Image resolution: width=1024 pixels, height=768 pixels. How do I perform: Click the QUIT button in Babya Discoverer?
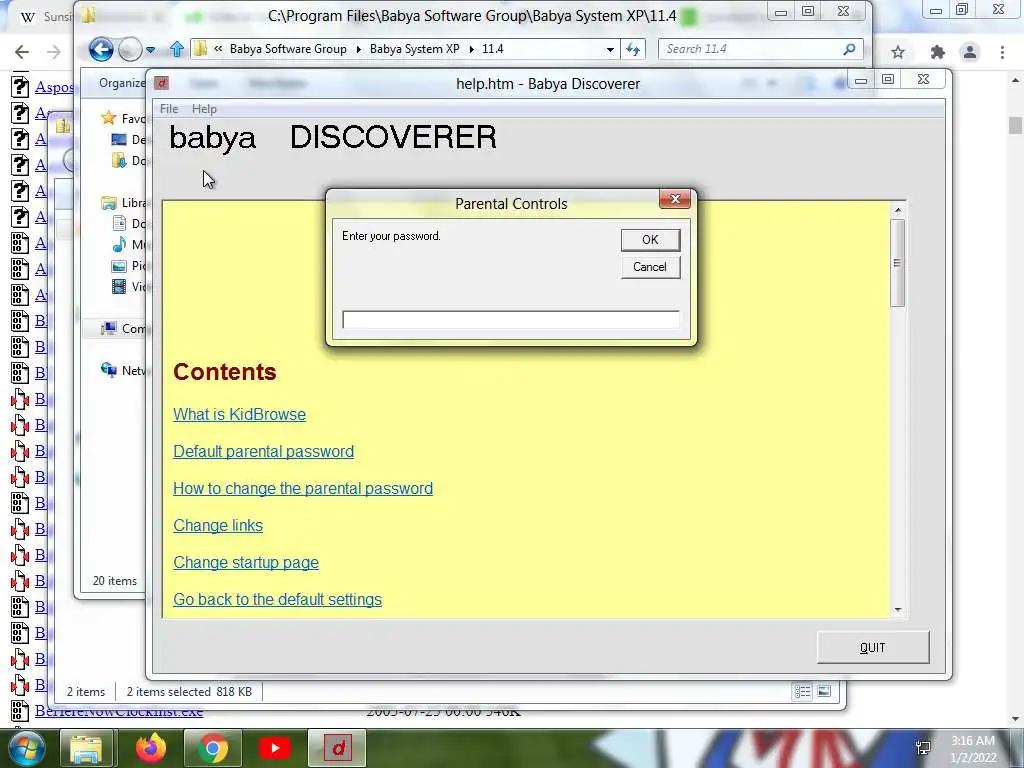[x=872, y=647]
